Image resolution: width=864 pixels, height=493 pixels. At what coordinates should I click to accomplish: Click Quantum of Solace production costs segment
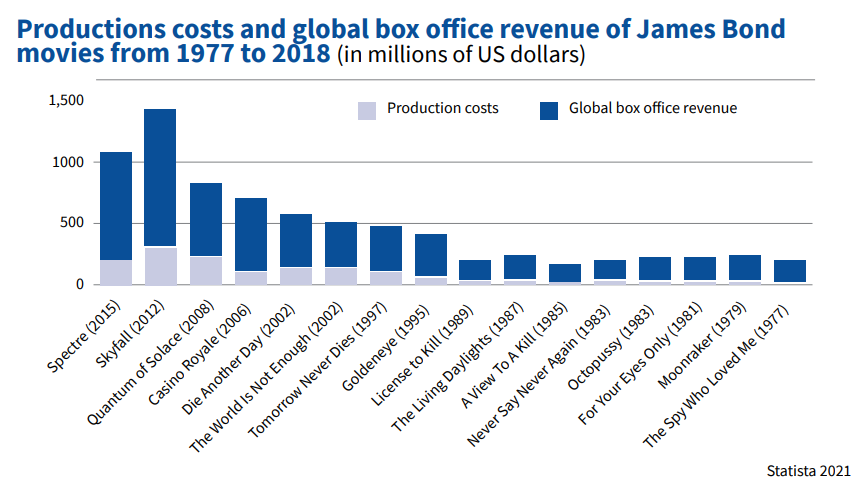pos(206,271)
